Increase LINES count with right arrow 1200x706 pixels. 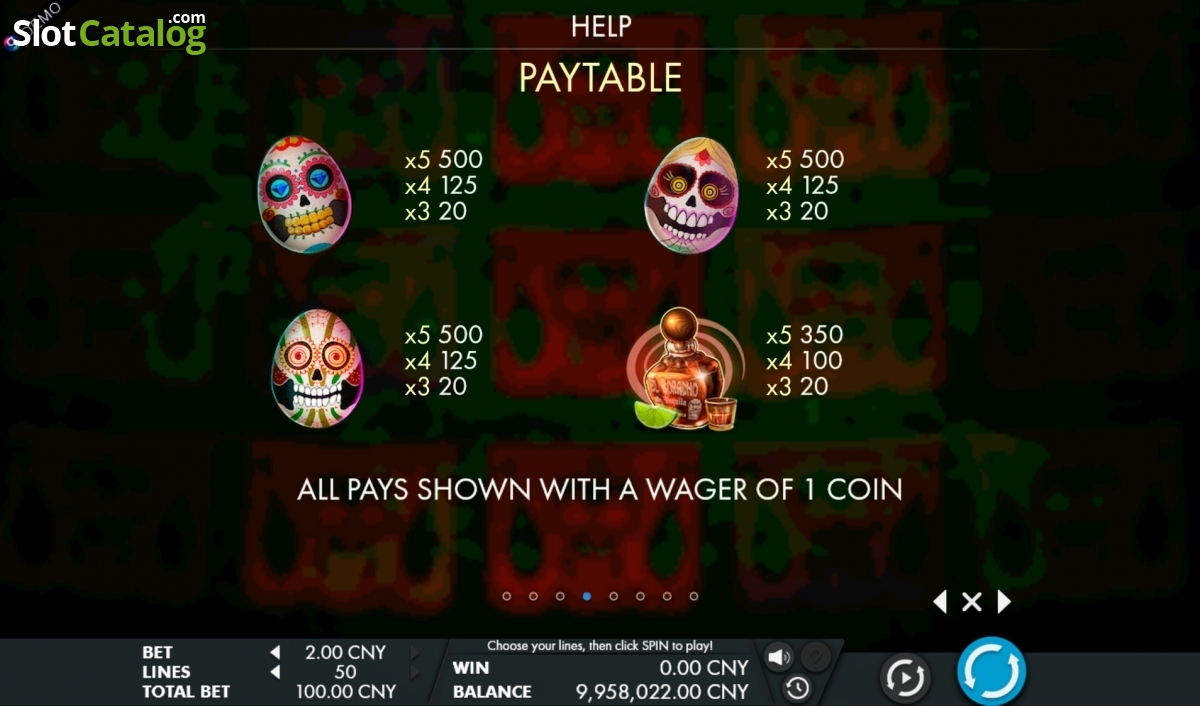416,672
